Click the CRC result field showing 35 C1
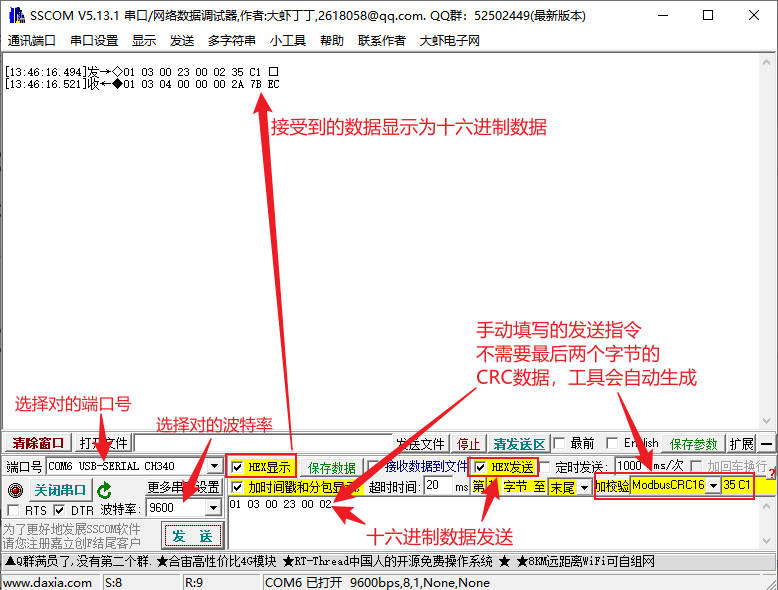778x590 pixels. [737, 485]
